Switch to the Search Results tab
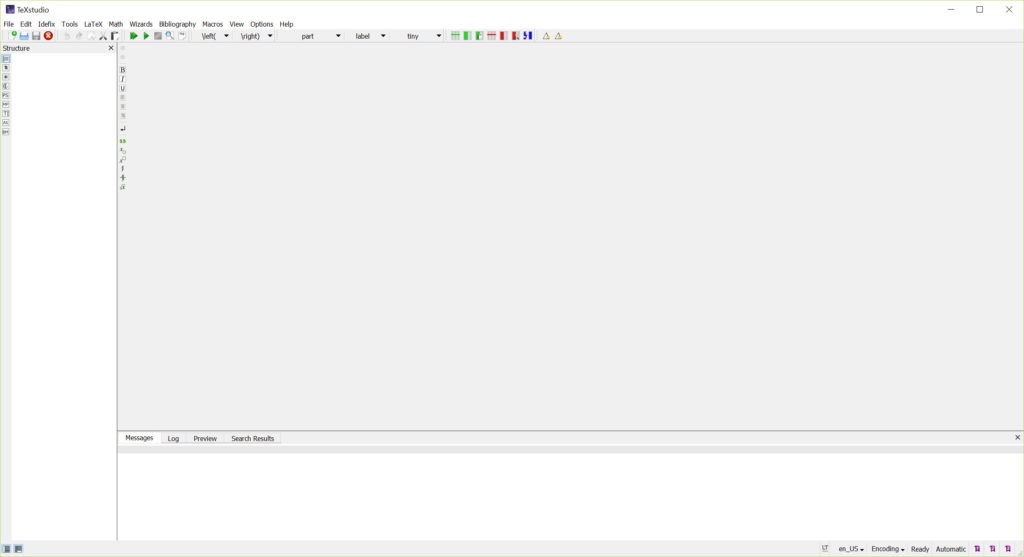Viewport: 1024px width, 557px height. [252, 439]
